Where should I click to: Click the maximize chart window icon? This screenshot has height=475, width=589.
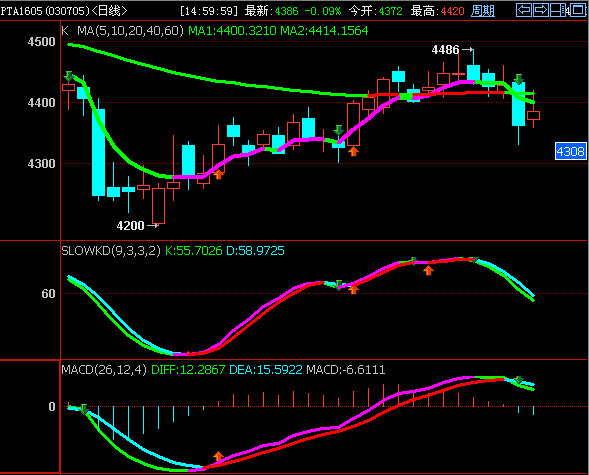coord(578,10)
